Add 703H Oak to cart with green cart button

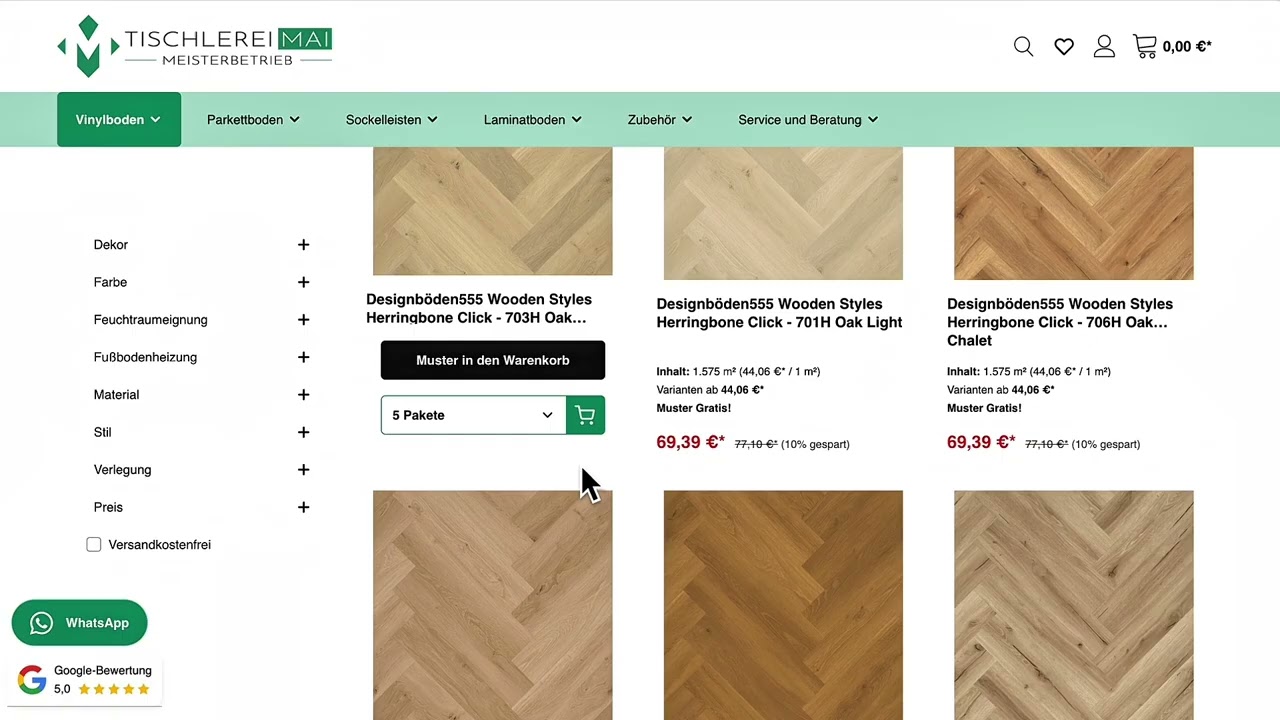coord(585,415)
